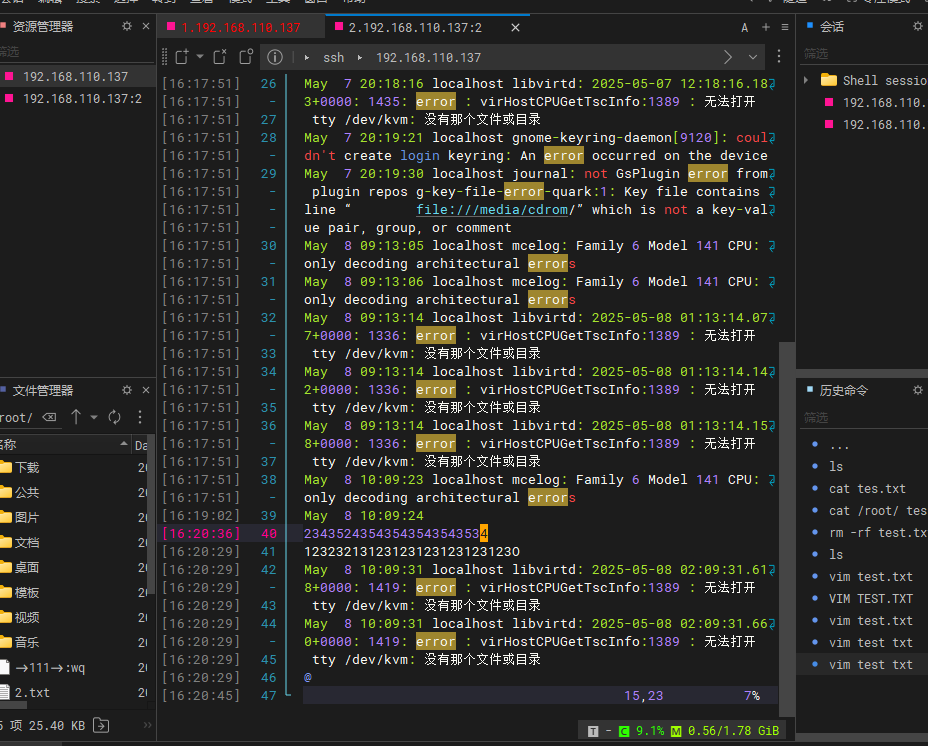
Task: Select history command 'vim test.txt' above VIM TEST.TXT
Action: [x=871, y=577]
